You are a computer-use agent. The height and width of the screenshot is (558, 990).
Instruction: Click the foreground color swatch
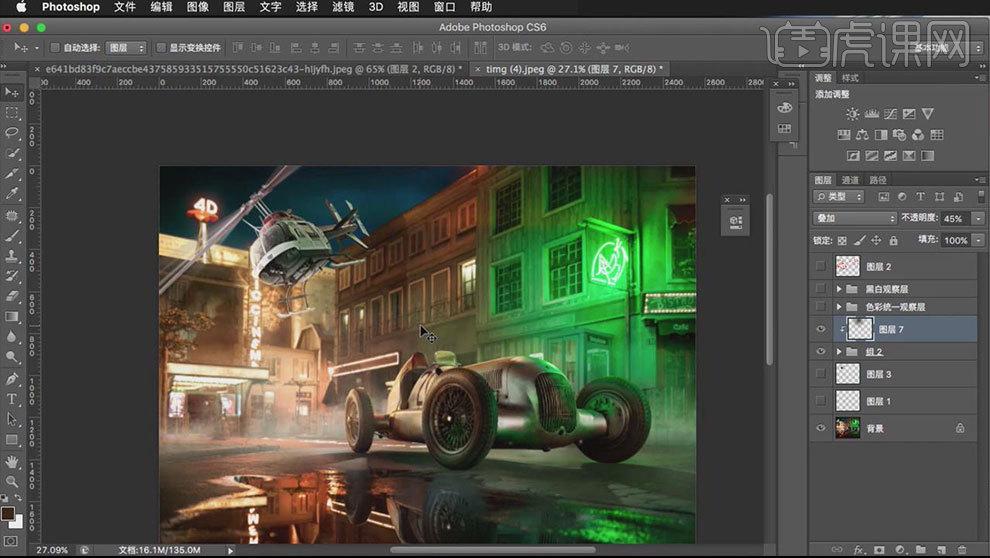tap(7, 513)
